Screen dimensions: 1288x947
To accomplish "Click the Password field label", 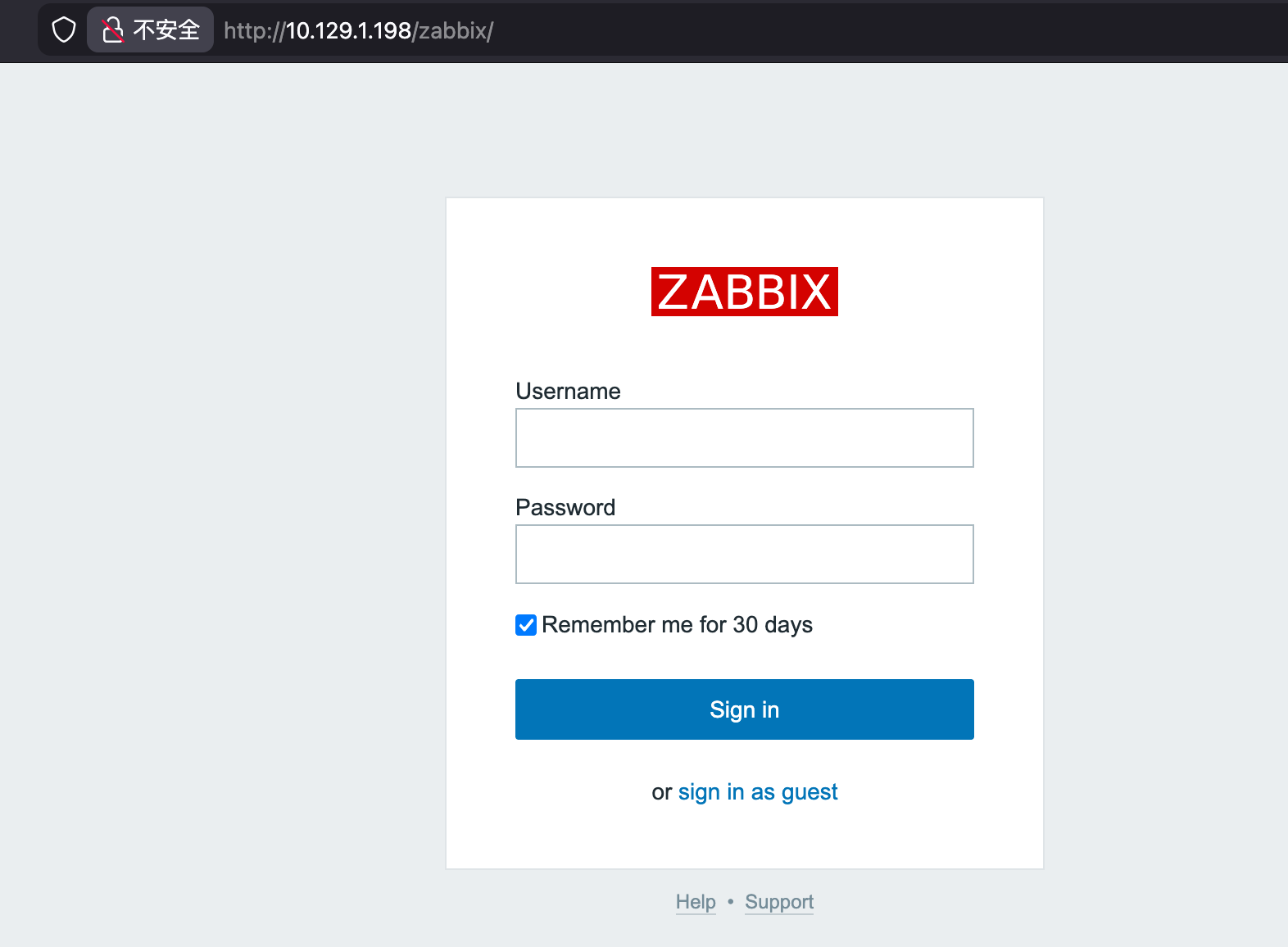I will coord(565,508).
